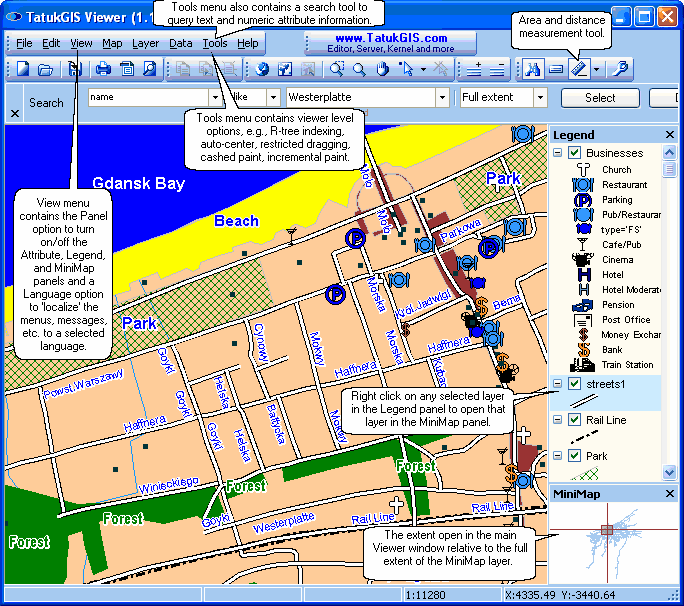
Task: Click the remove layer minus icon
Action: coord(497,69)
